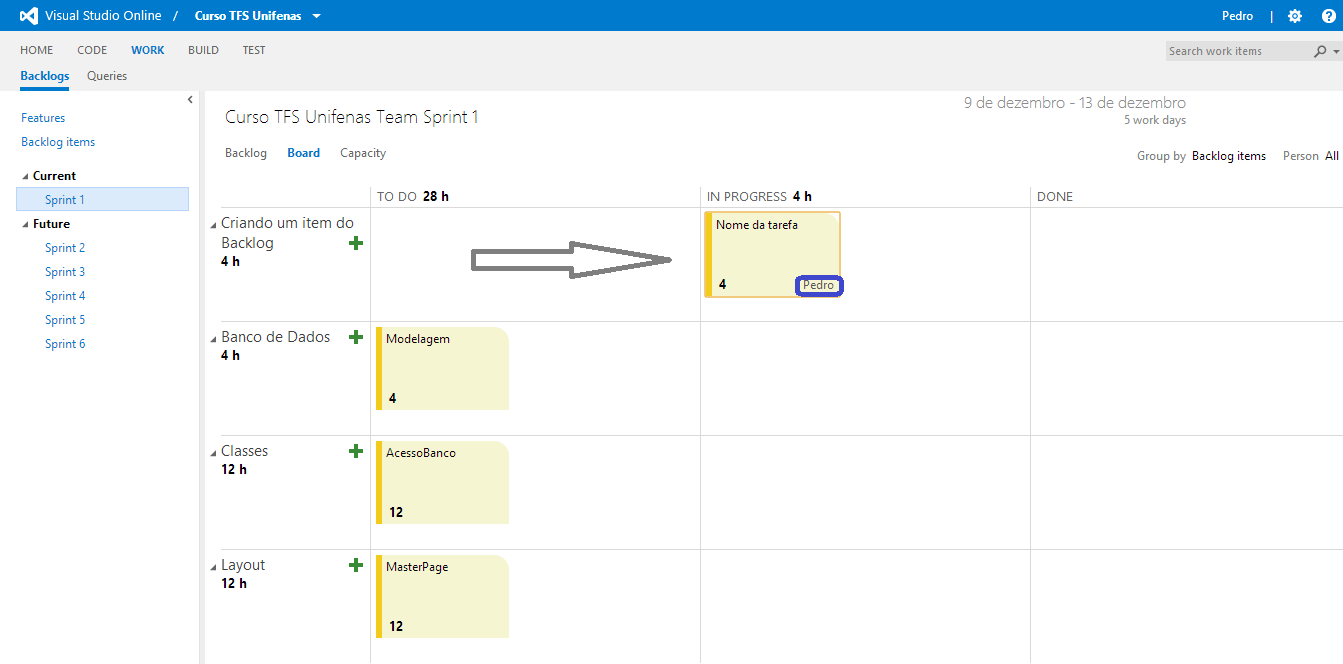This screenshot has height=664, width=1343.
Task: Click the TO DO column header
Action: point(397,196)
